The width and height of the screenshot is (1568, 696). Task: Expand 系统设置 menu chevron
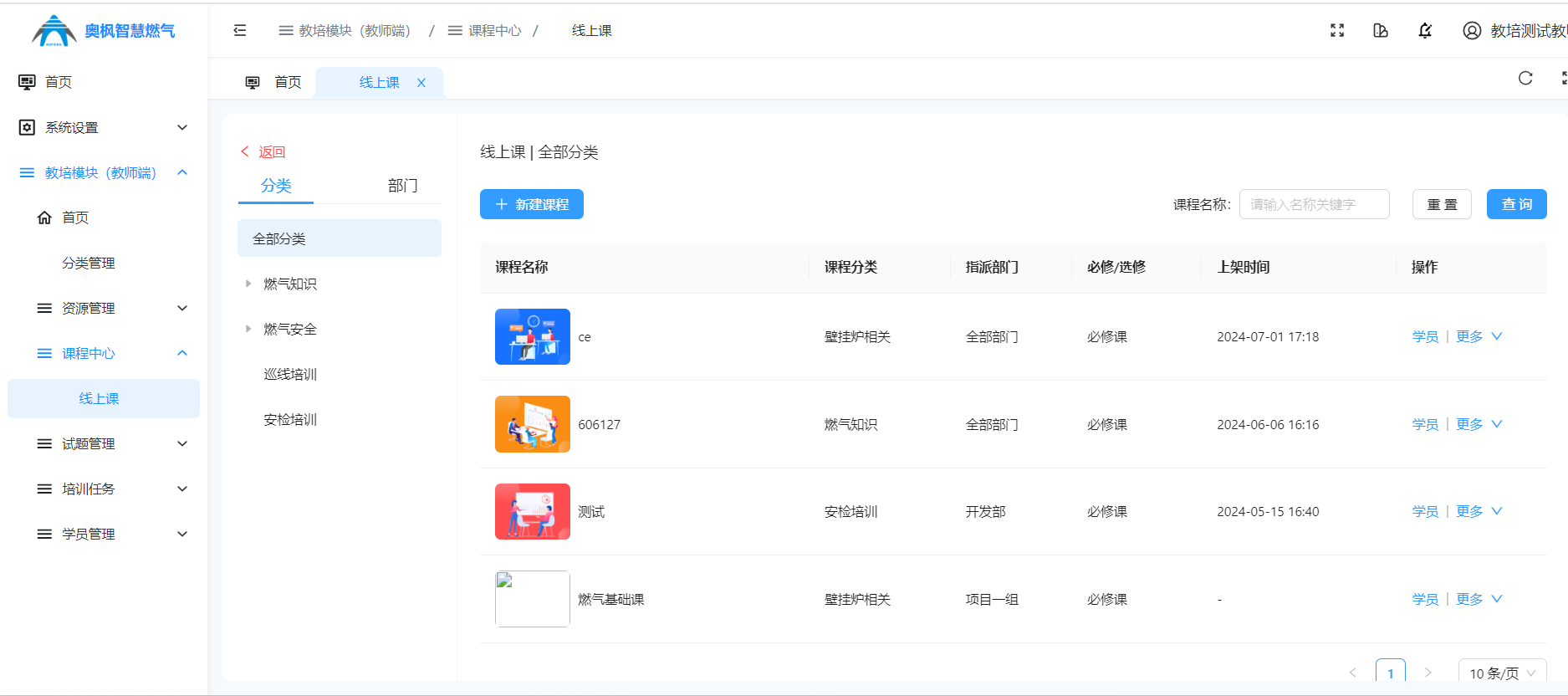pos(182,127)
